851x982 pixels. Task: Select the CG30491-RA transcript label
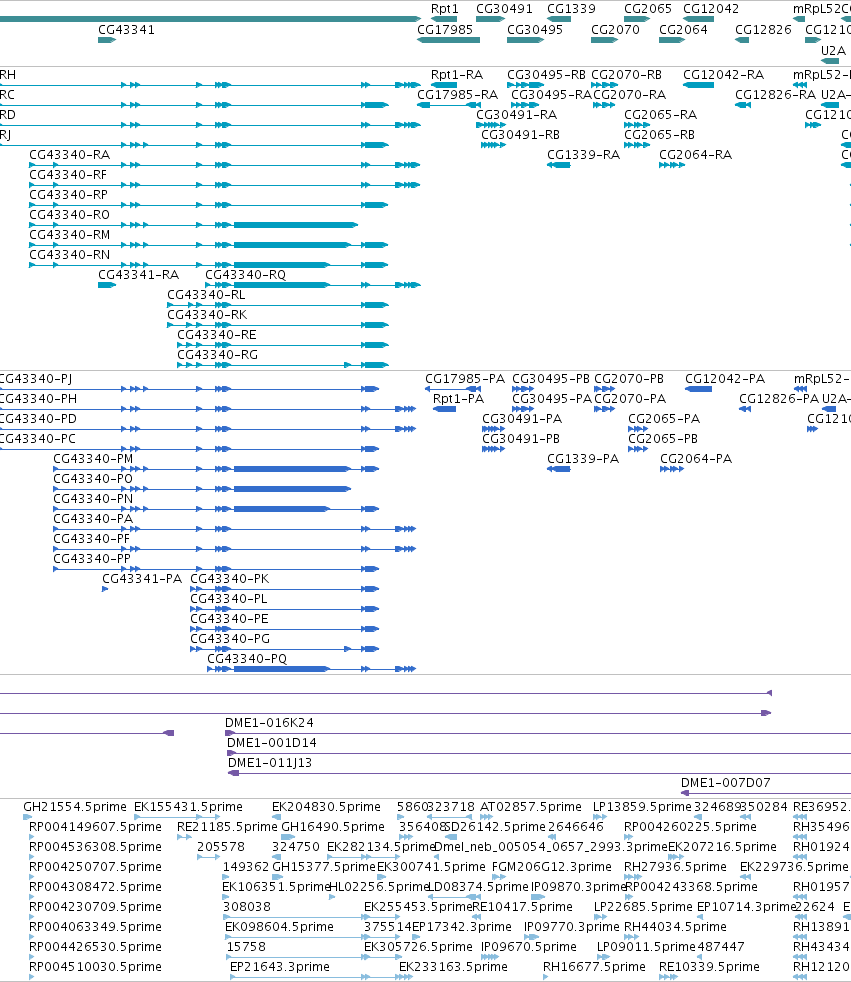516,115
